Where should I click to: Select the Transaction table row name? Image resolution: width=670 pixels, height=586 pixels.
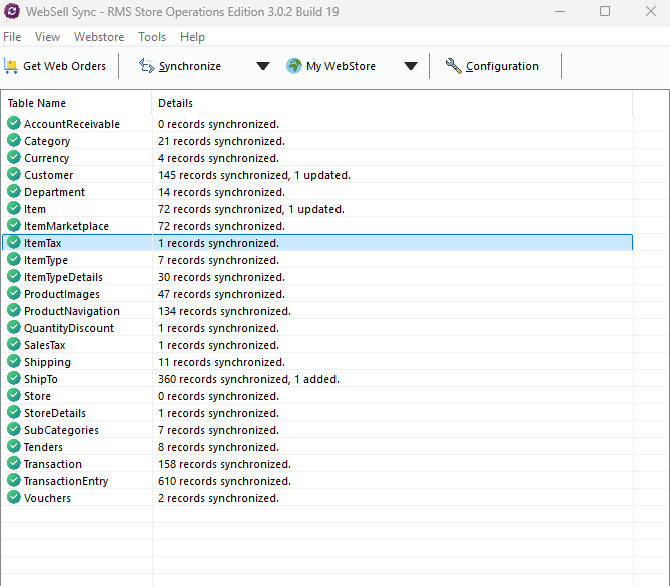point(53,464)
